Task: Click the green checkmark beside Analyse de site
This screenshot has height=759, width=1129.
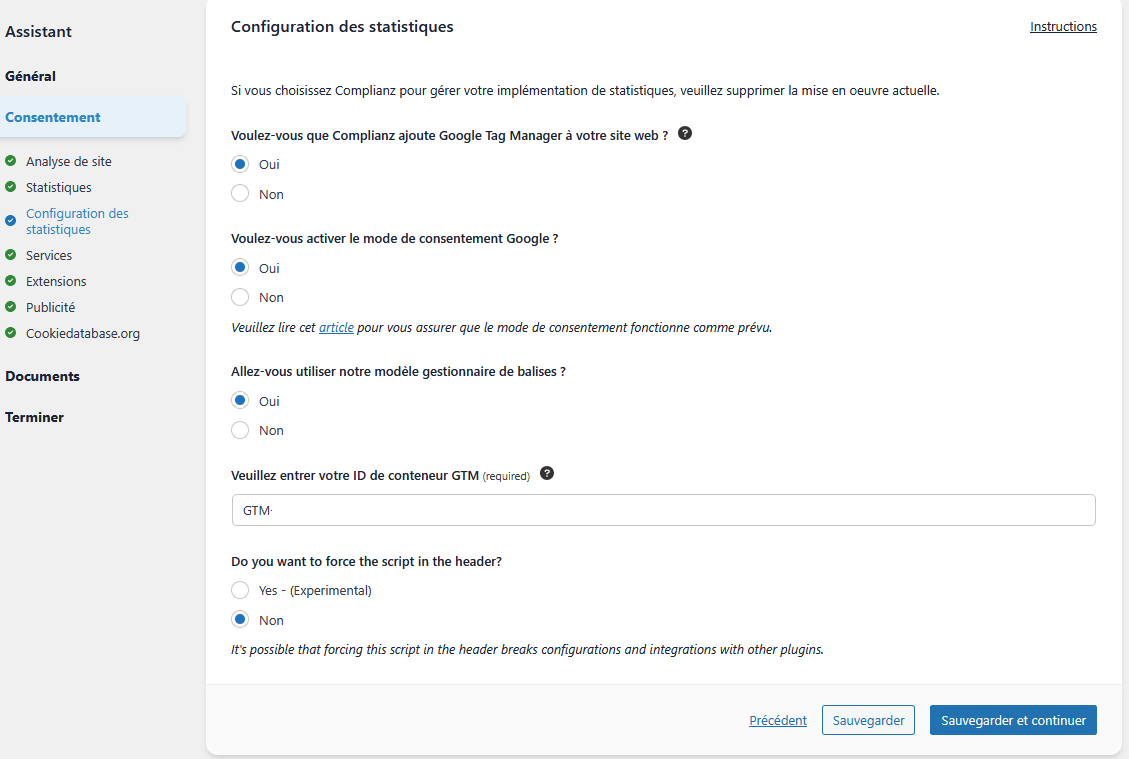Action: pyautogui.click(x=12, y=161)
